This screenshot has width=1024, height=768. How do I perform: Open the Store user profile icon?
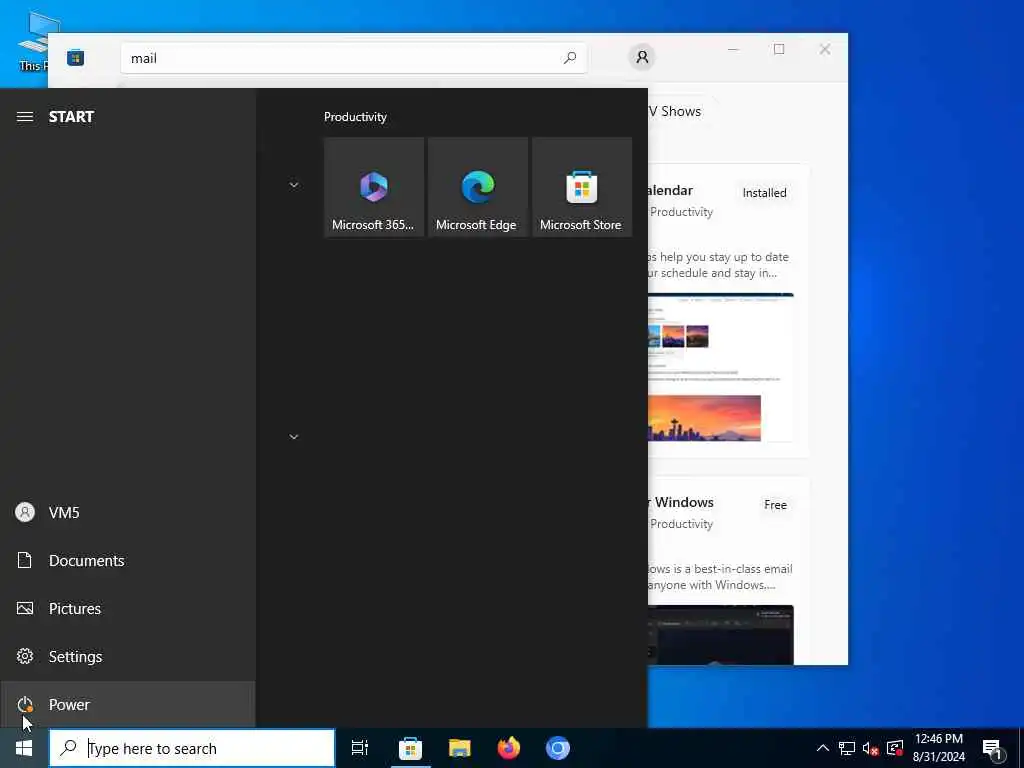coord(642,57)
